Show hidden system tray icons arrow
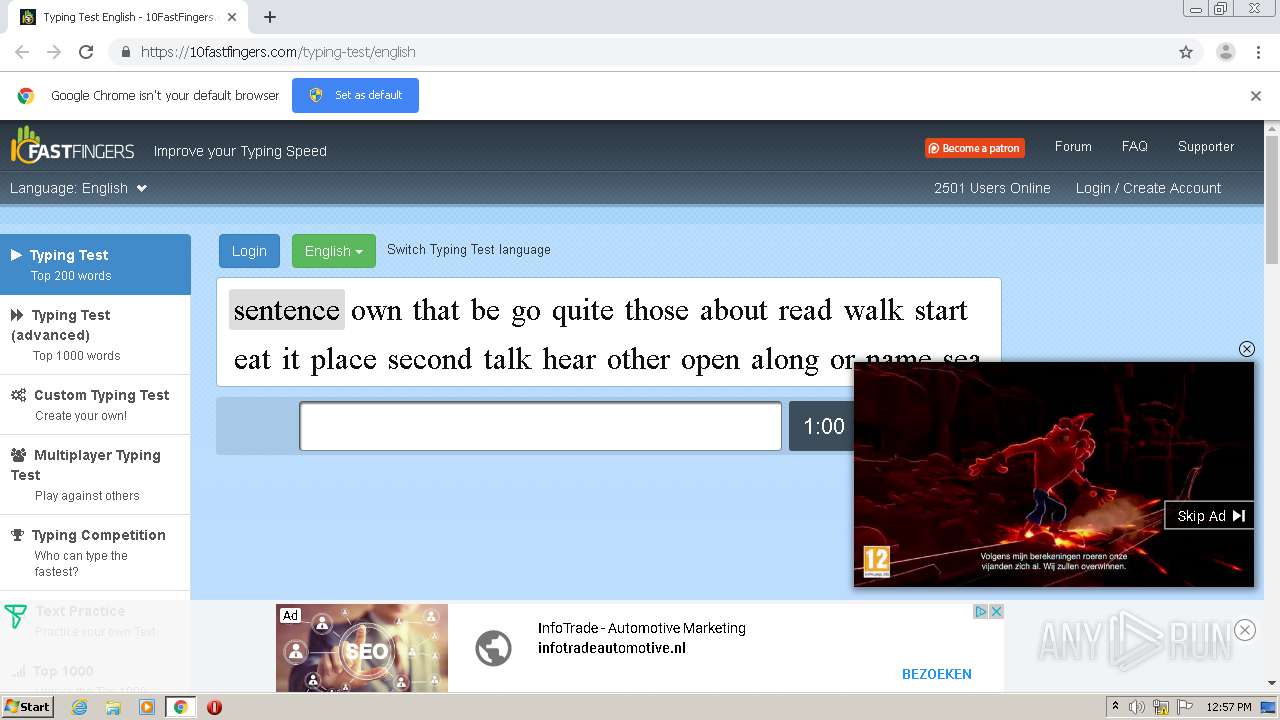The image size is (1280, 720). tap(1115, 707)
